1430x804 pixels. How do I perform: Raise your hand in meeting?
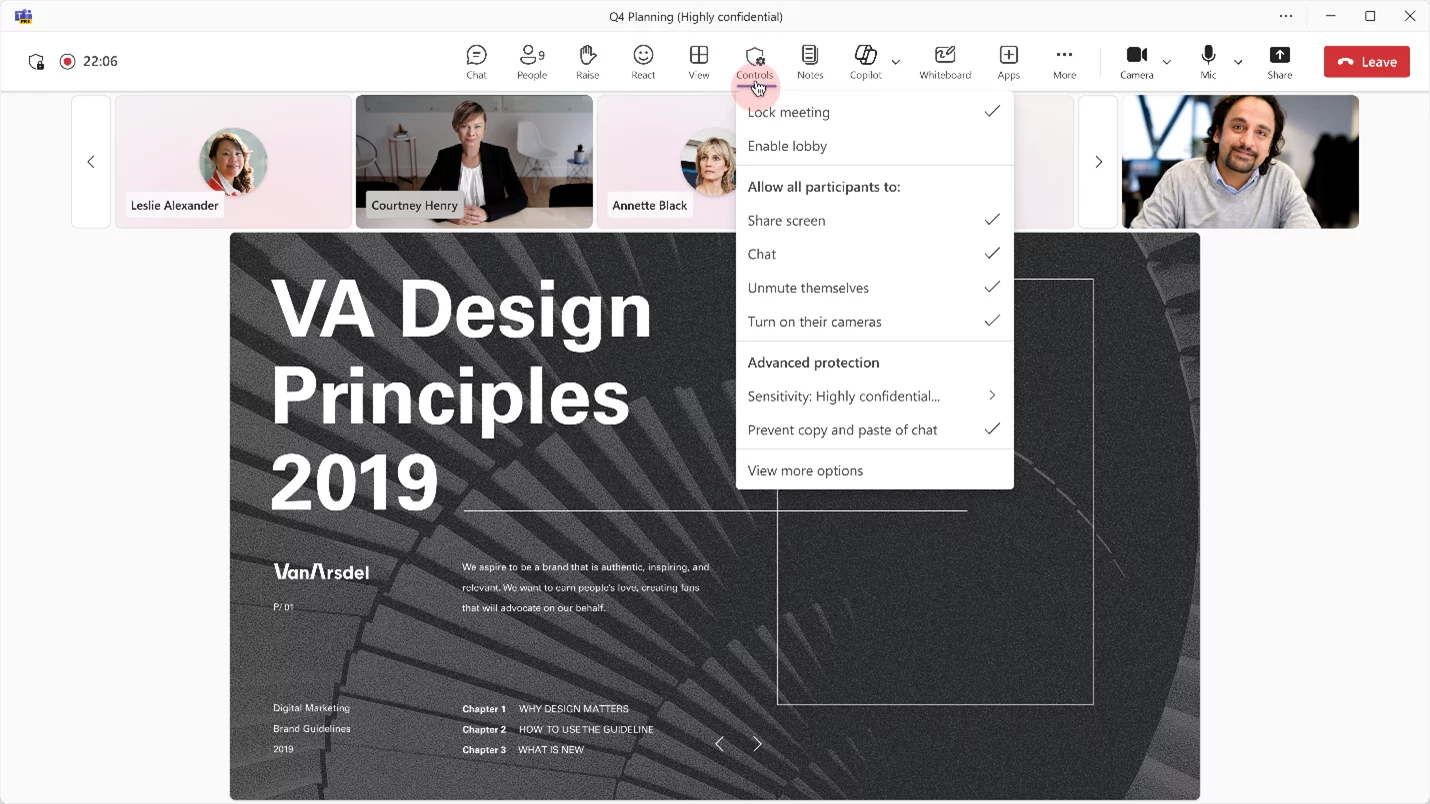(587, 61)
